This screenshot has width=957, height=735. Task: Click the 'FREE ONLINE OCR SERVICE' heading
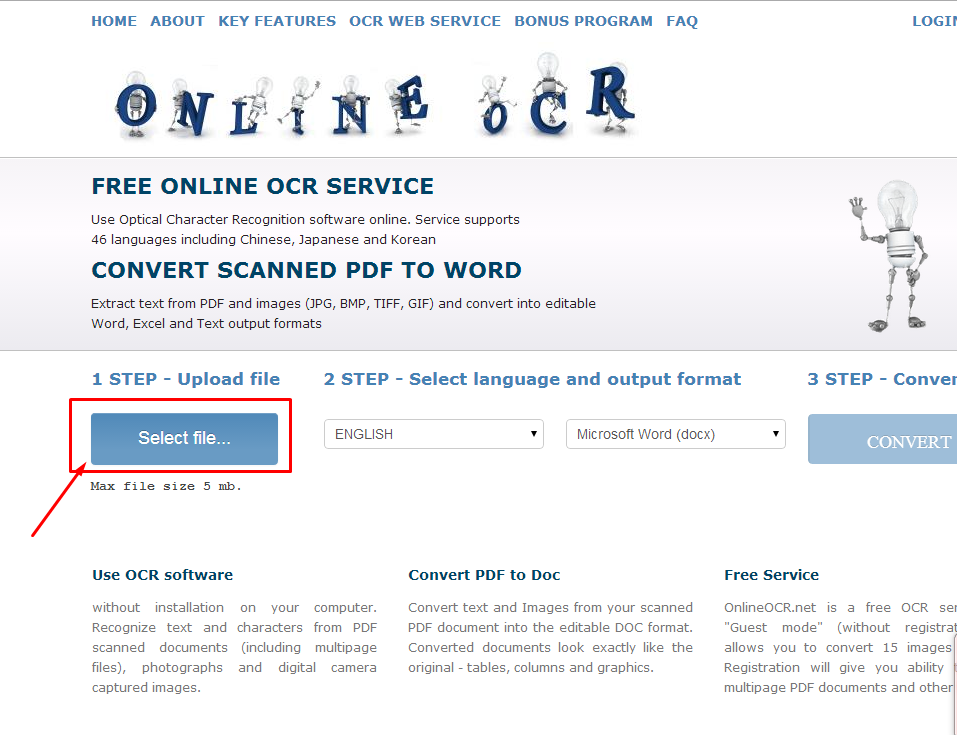click(x=262, y=186)
